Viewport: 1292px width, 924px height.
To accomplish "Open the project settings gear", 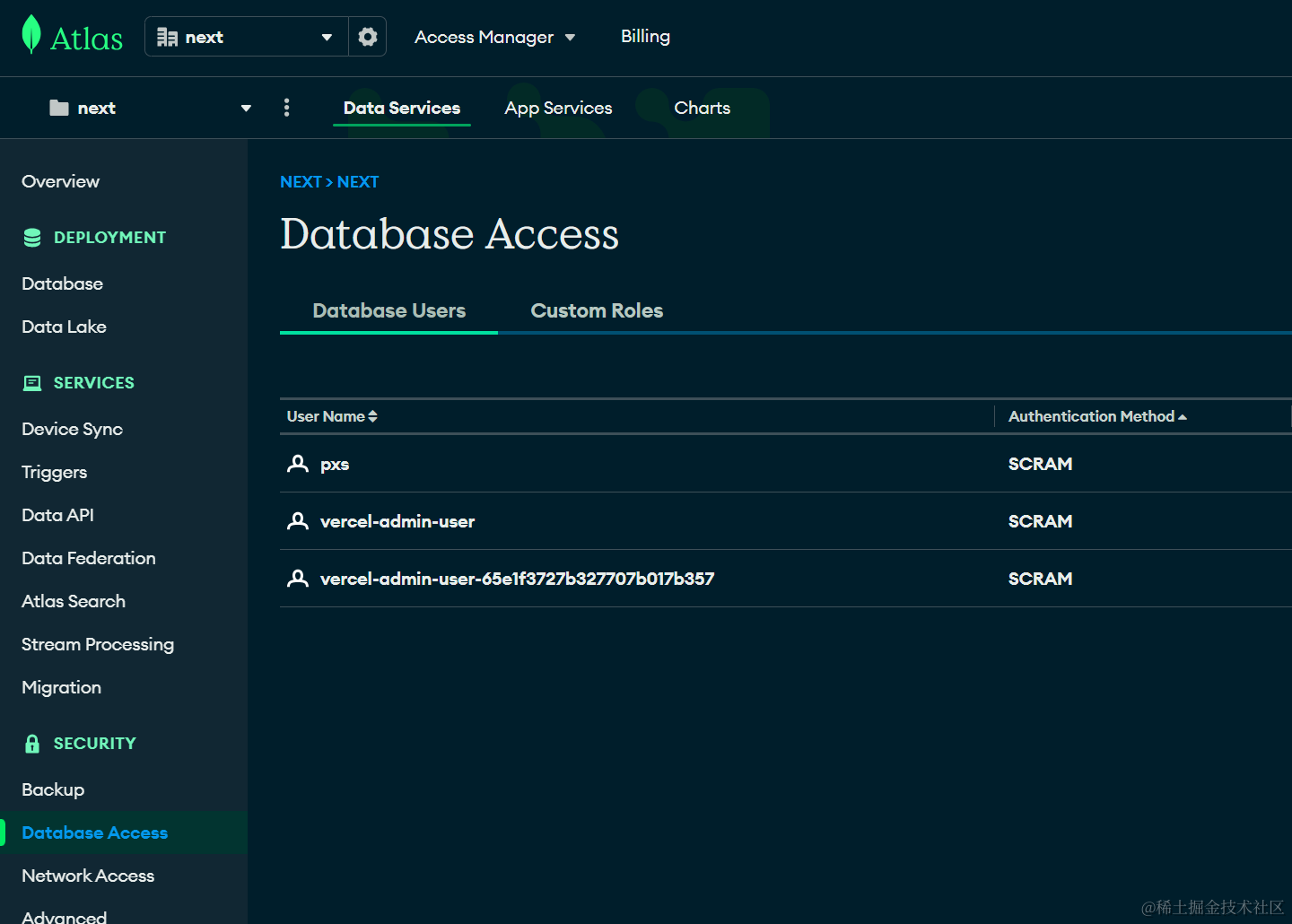I will coord(367,36).
